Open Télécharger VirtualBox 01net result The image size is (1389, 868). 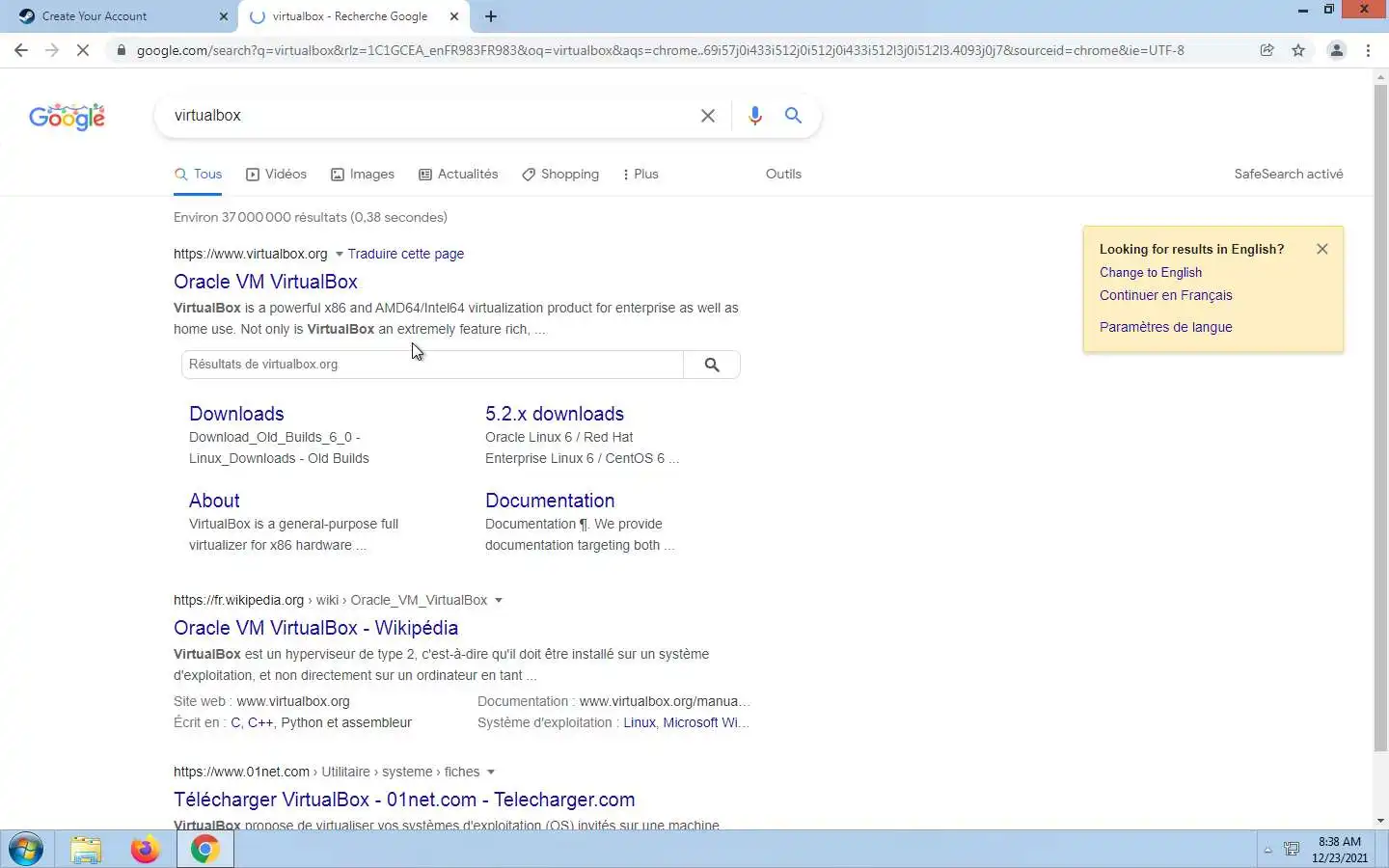(x=404, y=800)
